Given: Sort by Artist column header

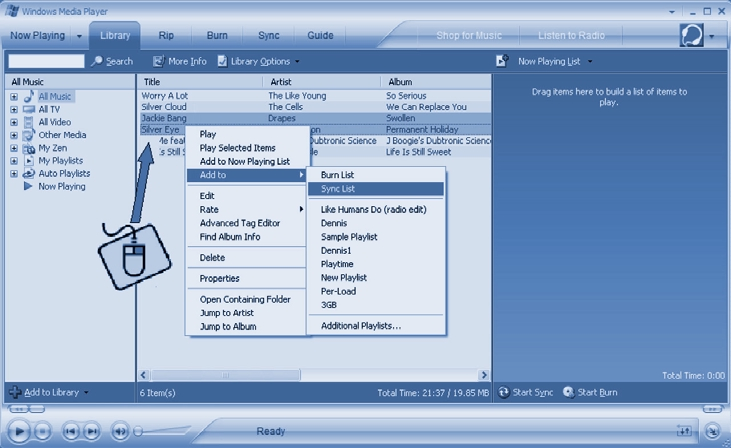Looking at the screenshot, I should click(x=322, y=82).
